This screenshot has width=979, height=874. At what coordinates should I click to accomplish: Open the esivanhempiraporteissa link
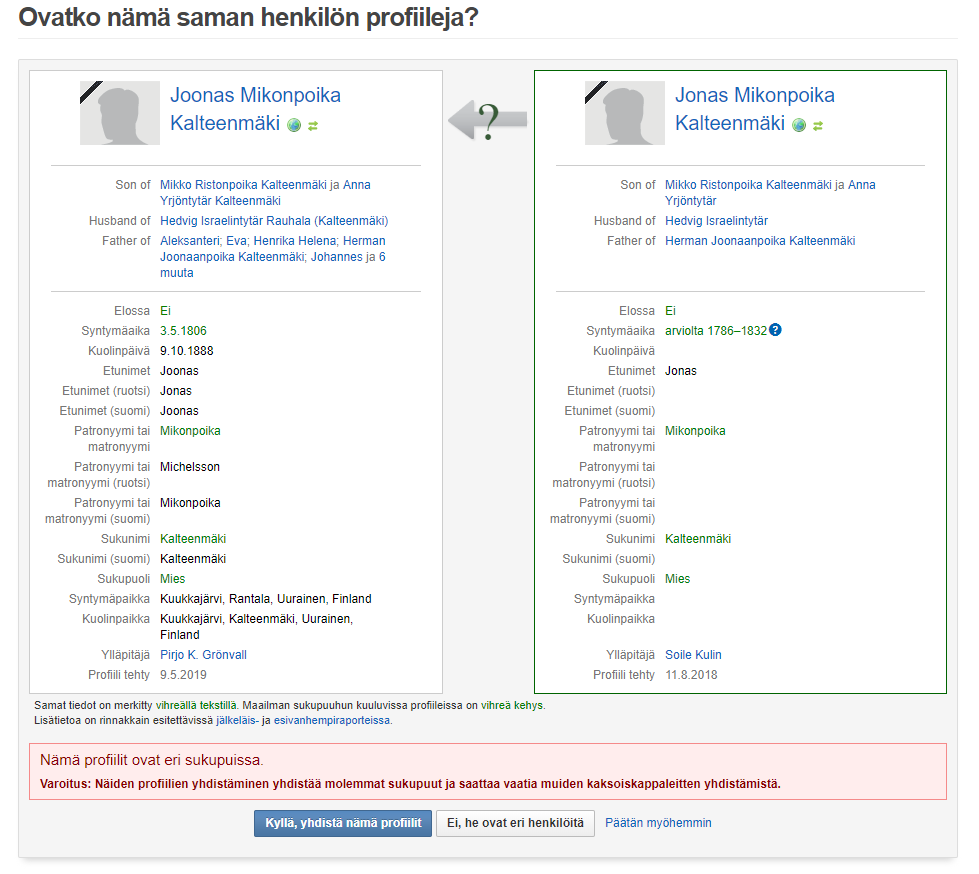click(332, 720)
